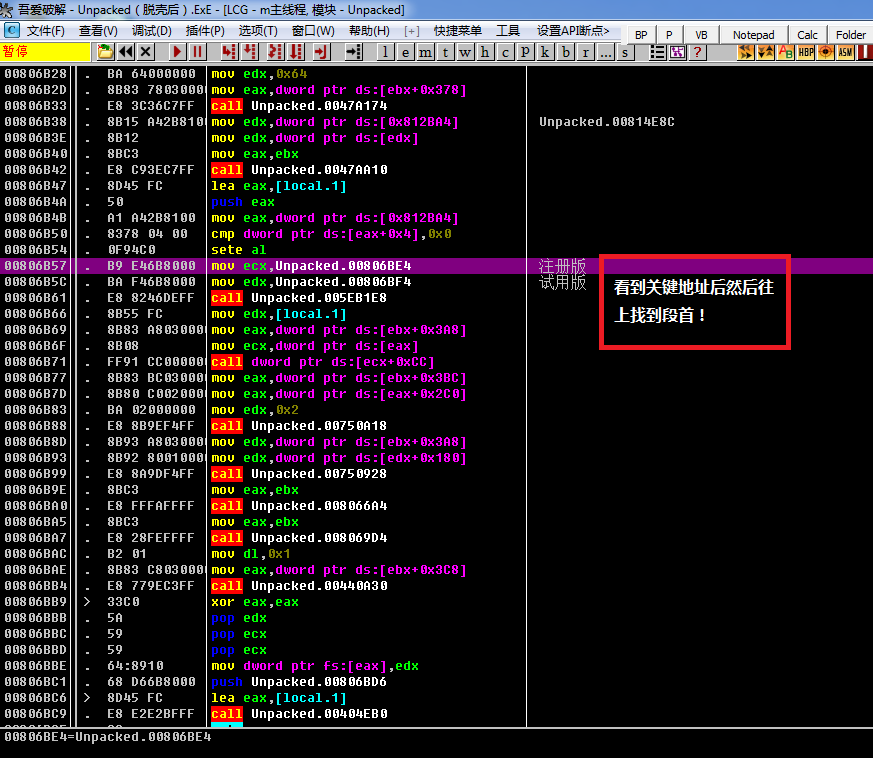Pause execution with the pause icon
Image resolution: width=873 pixels, height=758 pixels.
pos(197,52)
